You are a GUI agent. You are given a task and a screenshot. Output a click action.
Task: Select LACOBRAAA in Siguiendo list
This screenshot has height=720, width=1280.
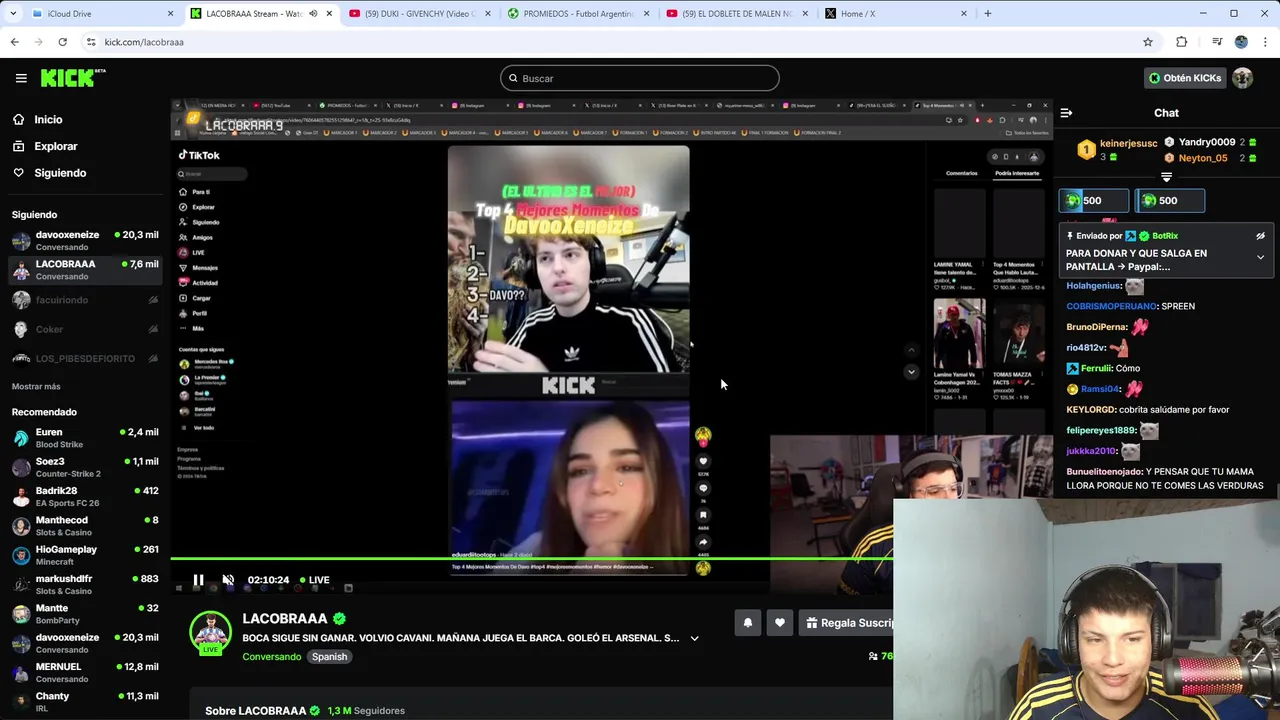[86, 270]
